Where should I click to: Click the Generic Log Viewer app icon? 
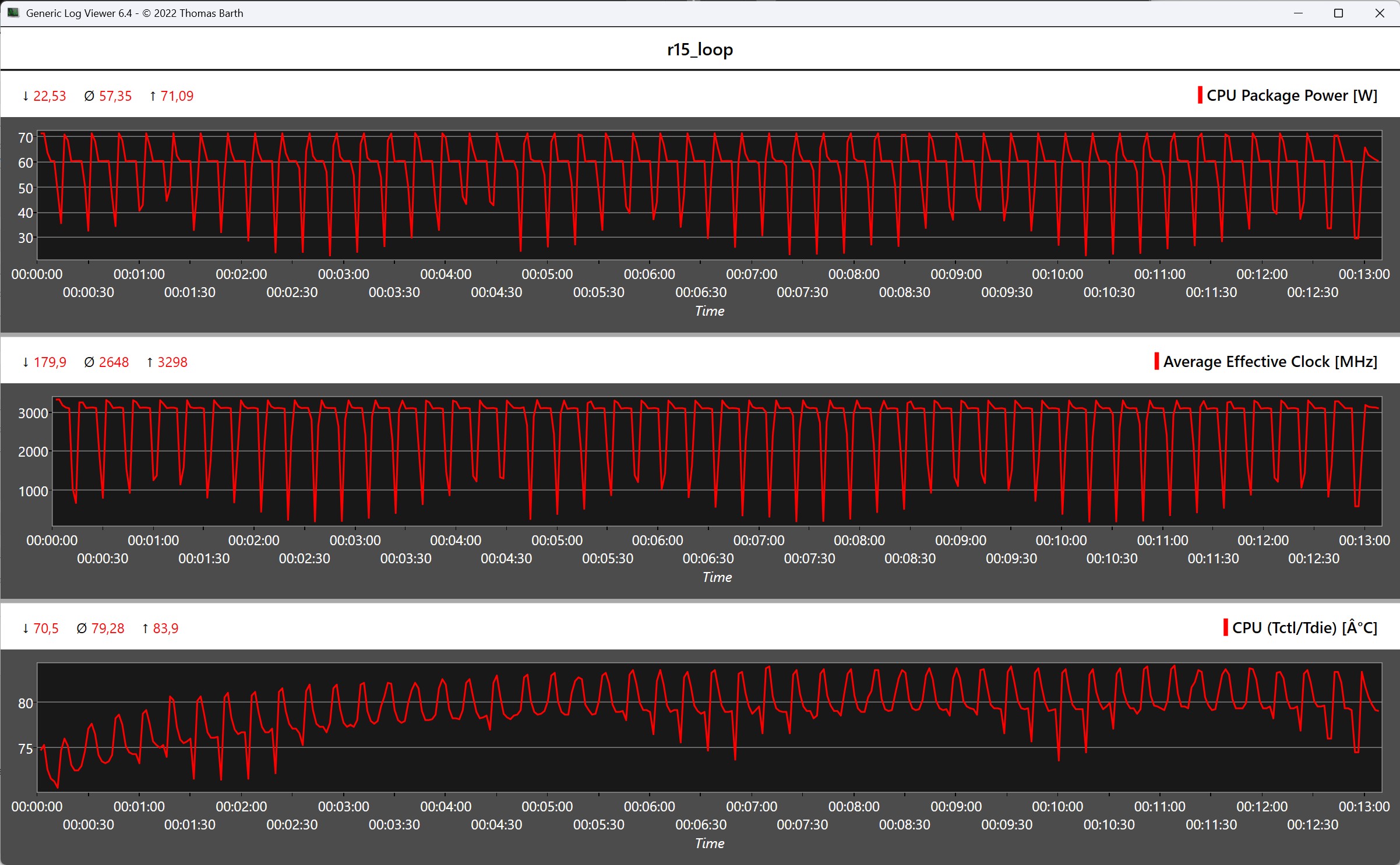[13, 12]
